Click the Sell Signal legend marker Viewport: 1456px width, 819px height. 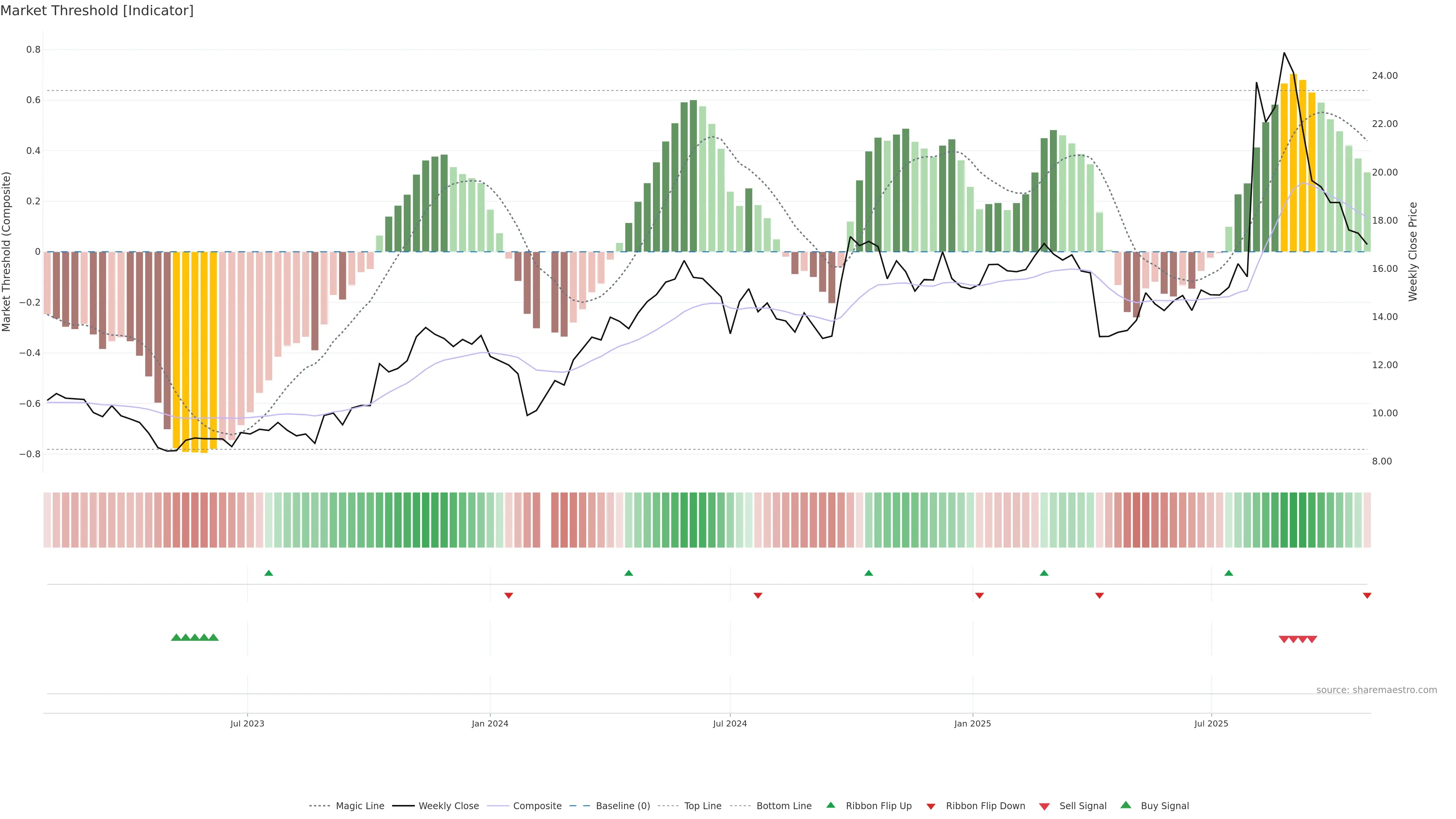click(x=1044, y=806)
